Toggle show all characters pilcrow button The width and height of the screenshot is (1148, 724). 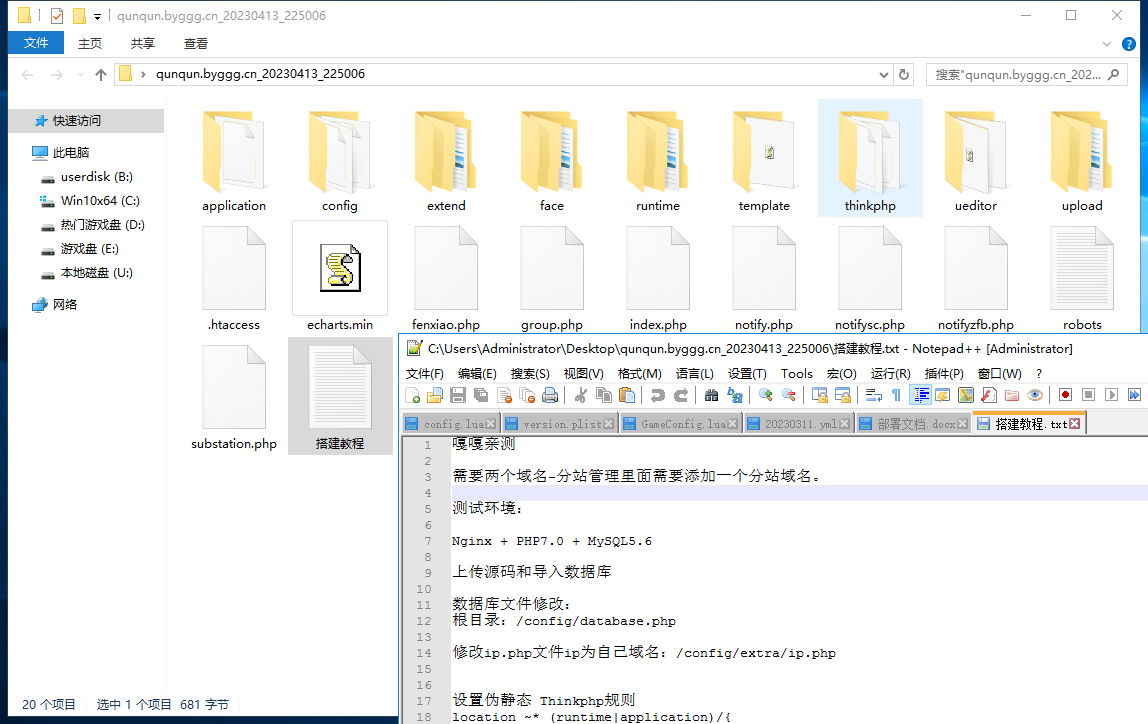coord(895,395)
